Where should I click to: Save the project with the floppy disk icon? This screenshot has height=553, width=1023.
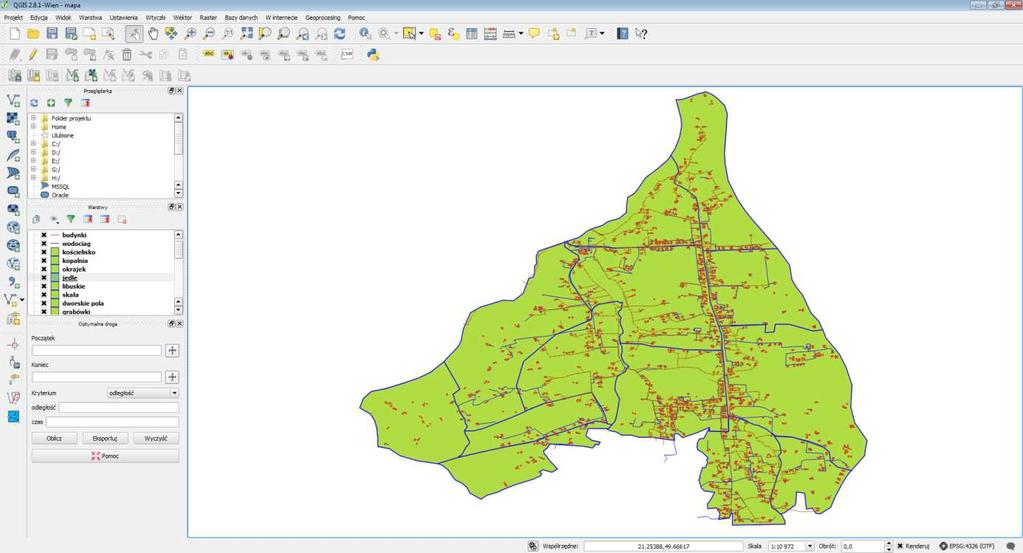point(52,33)
